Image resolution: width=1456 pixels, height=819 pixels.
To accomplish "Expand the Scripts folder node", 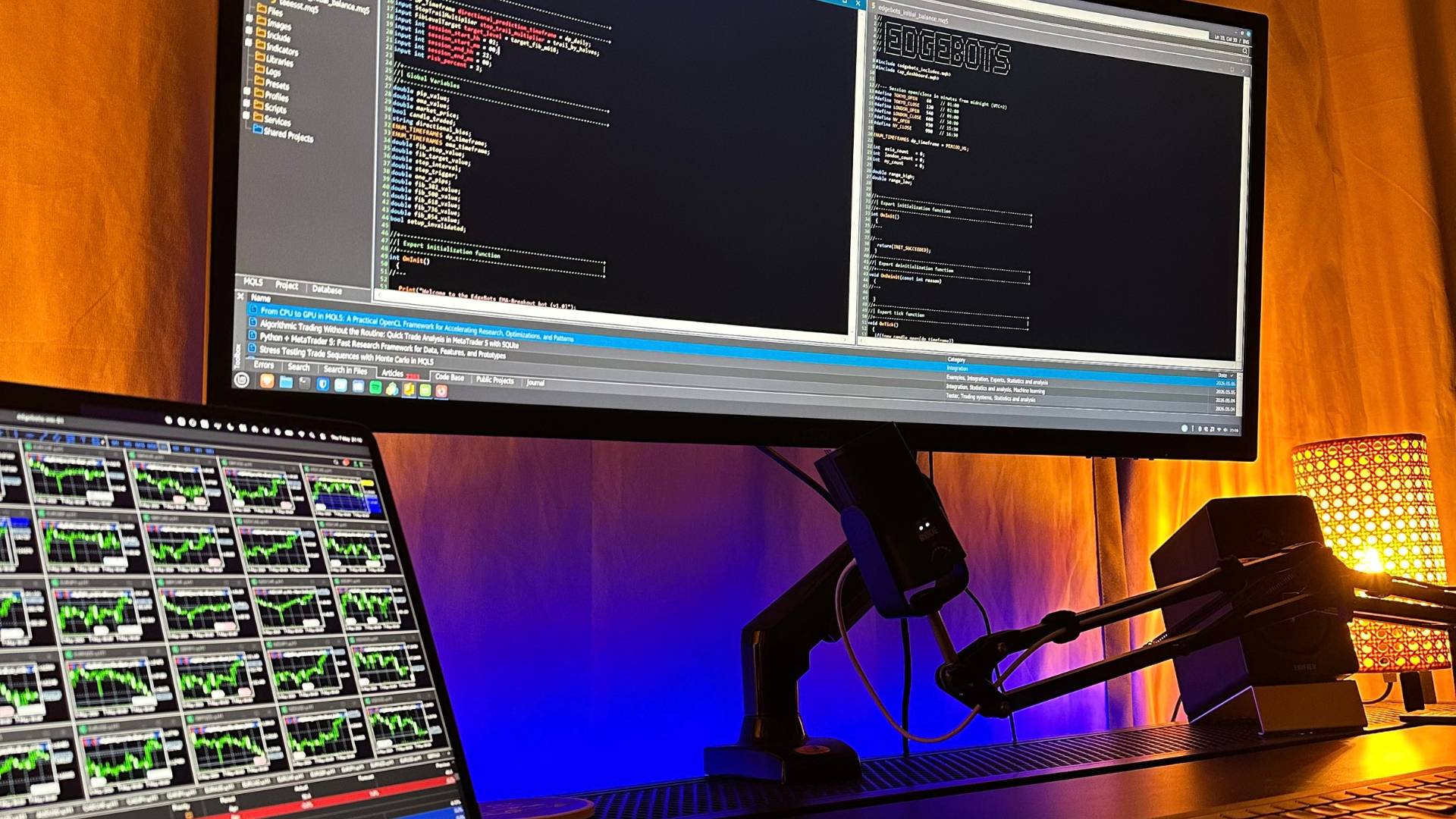I will (x=246, y=102).
